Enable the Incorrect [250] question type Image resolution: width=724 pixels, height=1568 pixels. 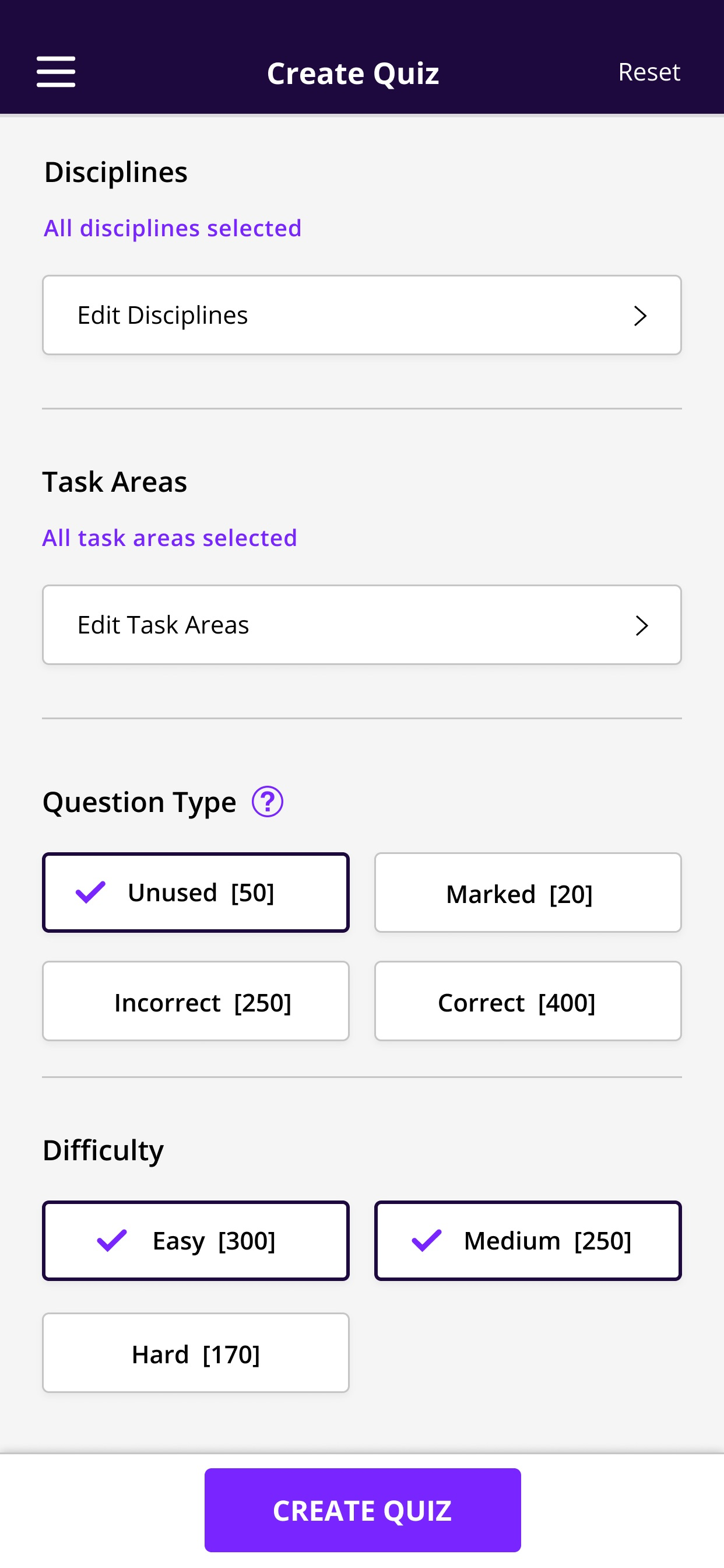[x=196, y=1002]
